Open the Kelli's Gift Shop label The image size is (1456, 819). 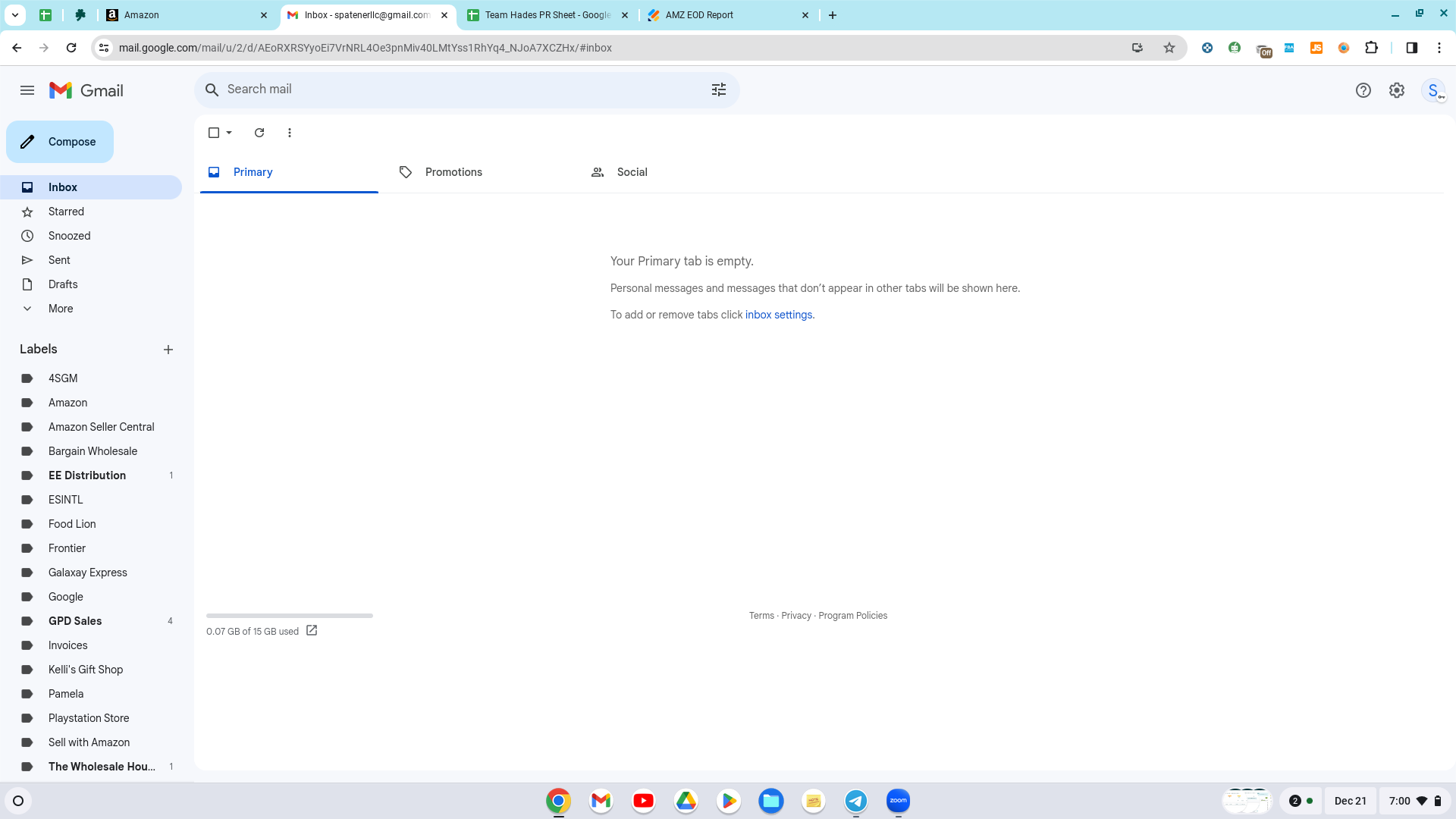(x=91, y=670)
